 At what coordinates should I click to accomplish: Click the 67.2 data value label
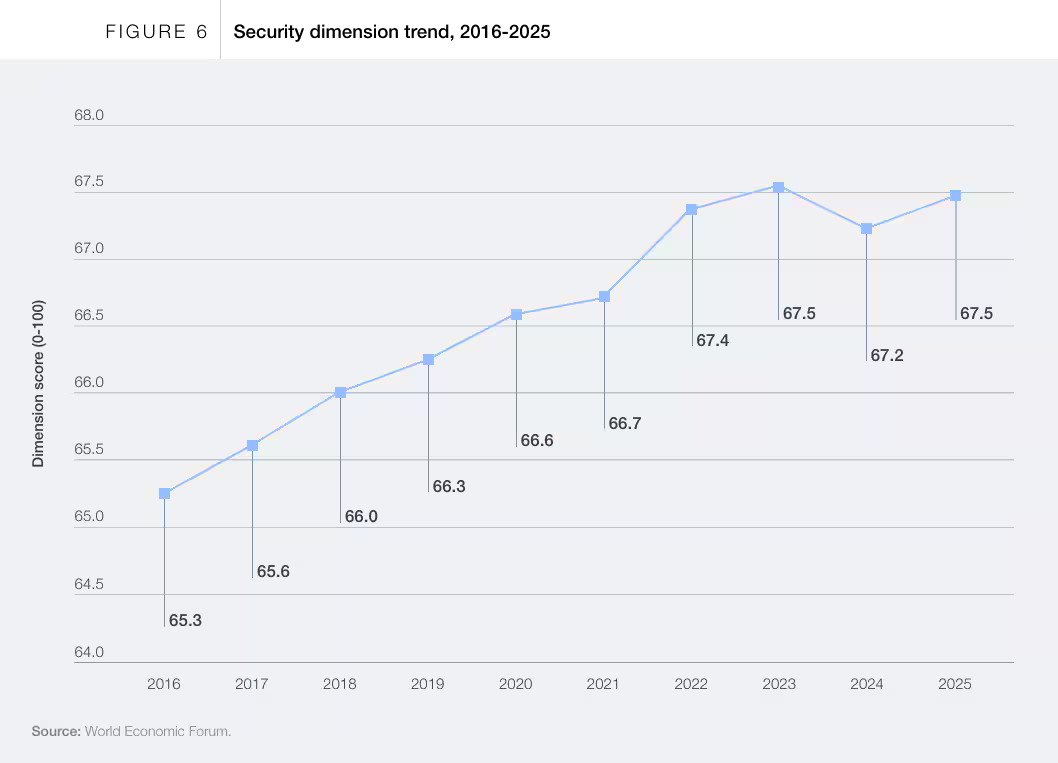[886, 355]
